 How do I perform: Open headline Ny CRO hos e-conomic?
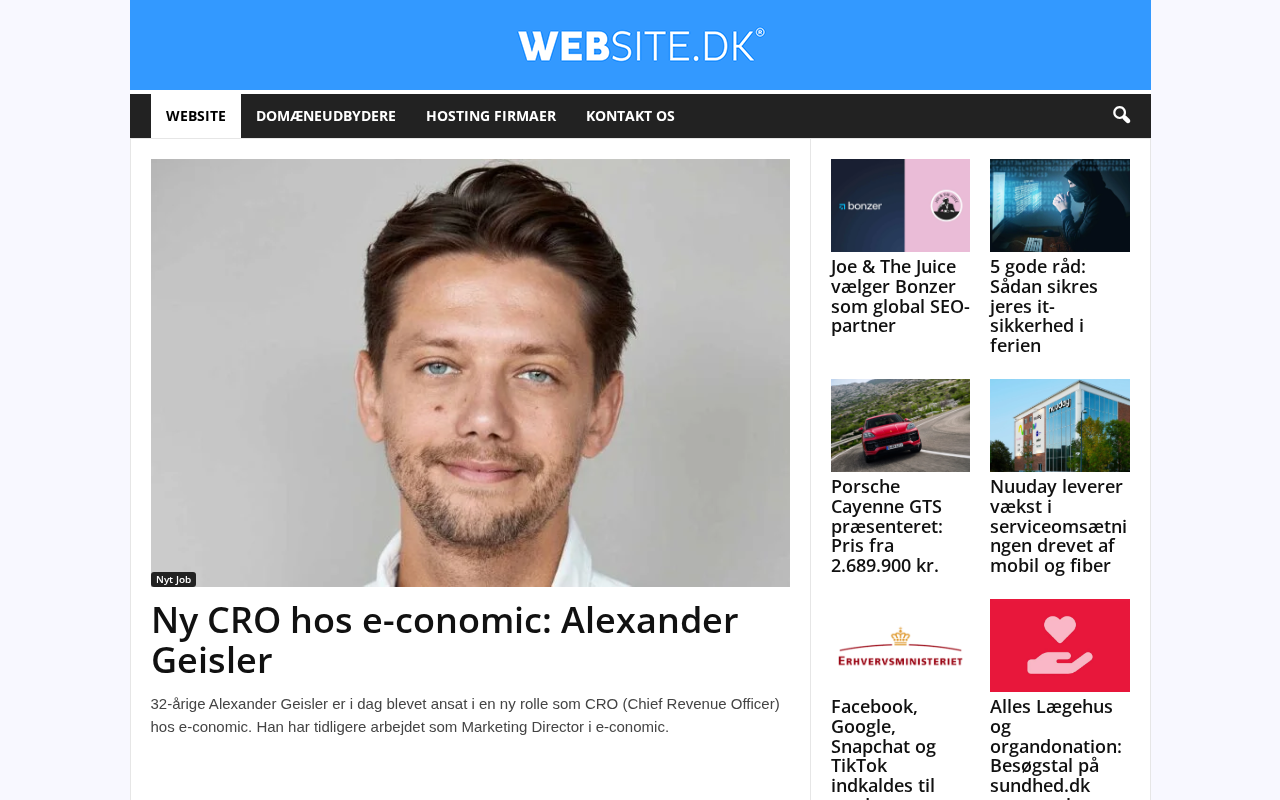445,640
